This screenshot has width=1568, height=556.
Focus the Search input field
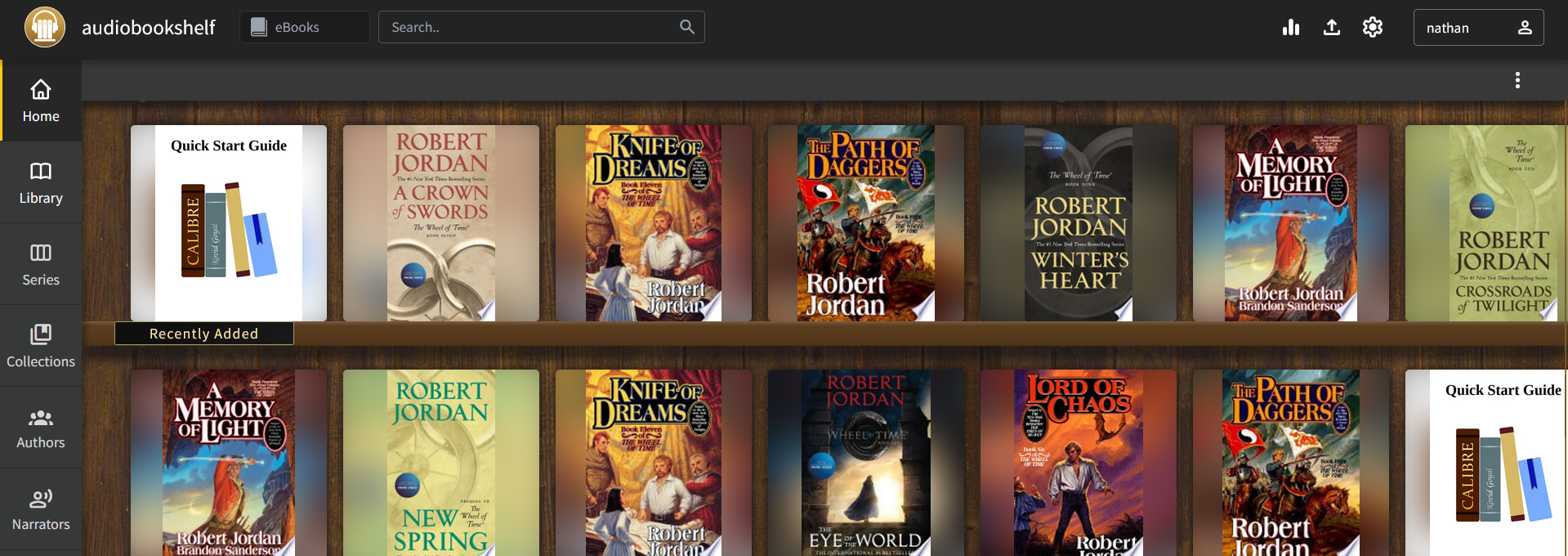coord(541,27)
